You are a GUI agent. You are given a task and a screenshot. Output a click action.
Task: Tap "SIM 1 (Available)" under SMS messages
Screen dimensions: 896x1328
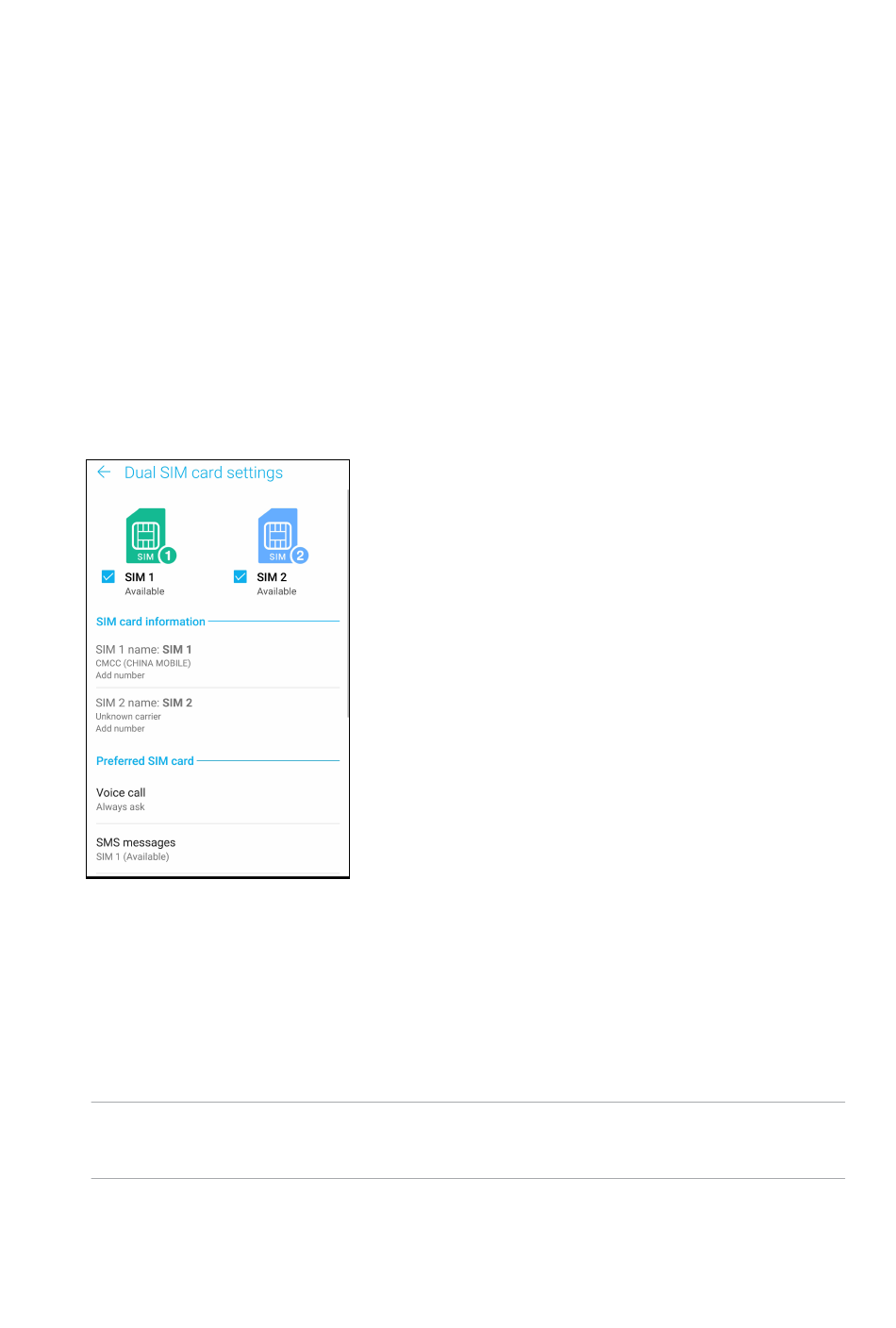pos(133,857)
